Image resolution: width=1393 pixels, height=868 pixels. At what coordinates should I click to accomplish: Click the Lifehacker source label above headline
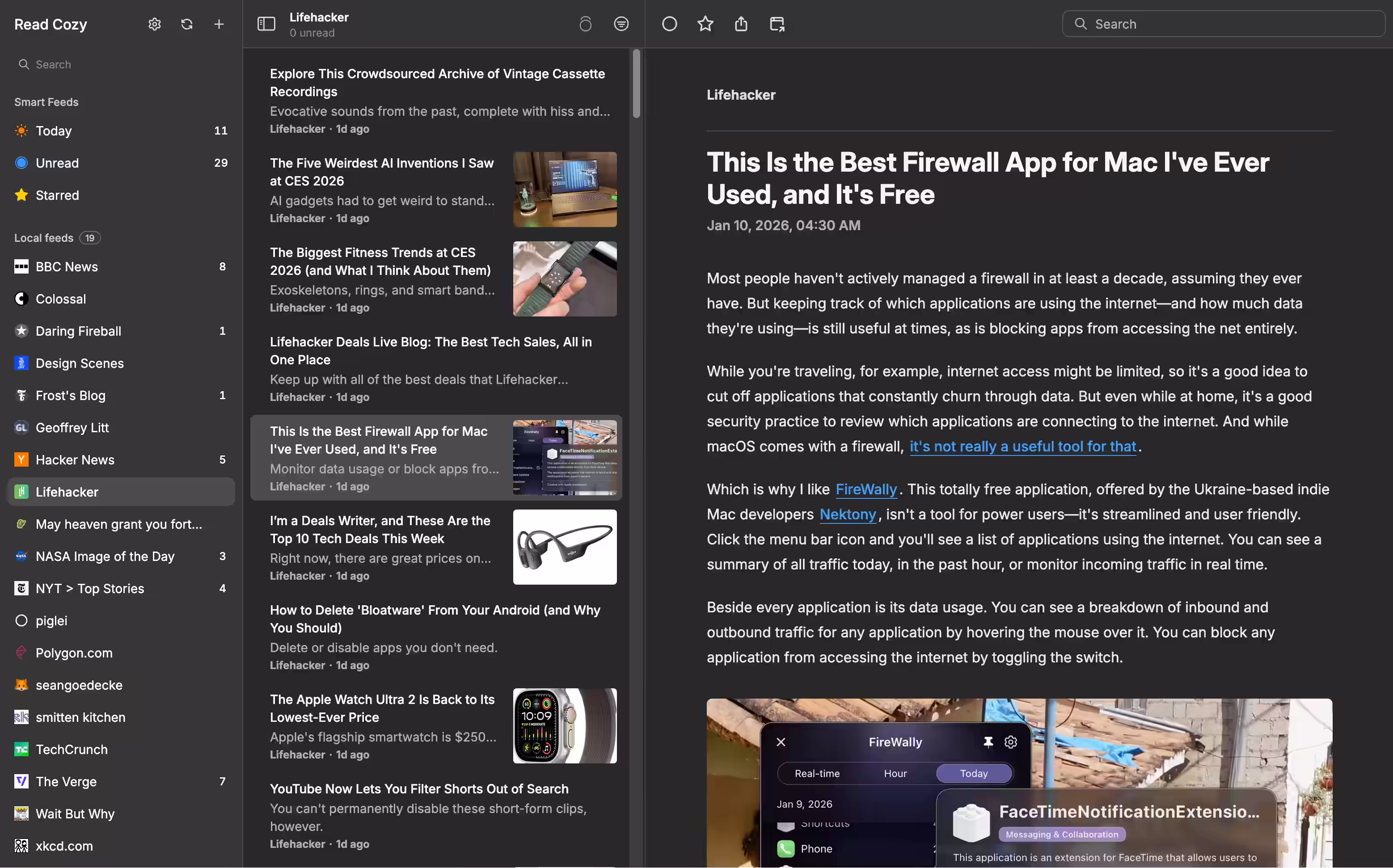(x=741, y=95)
